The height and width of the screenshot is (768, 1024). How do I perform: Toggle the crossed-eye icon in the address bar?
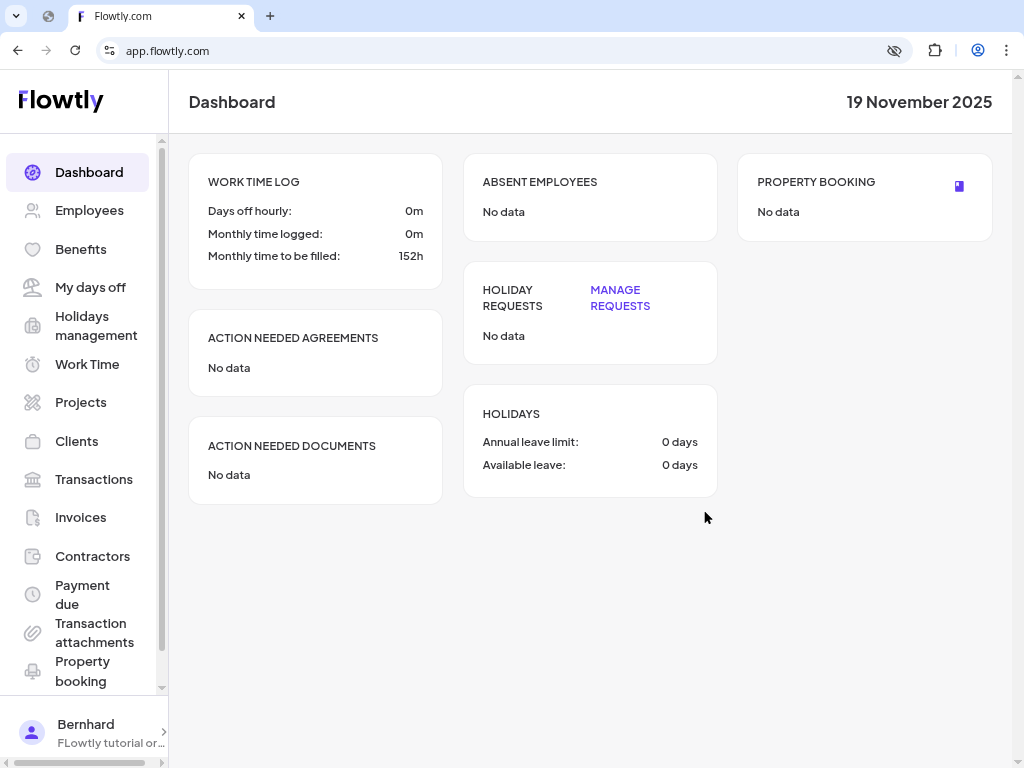894,50
